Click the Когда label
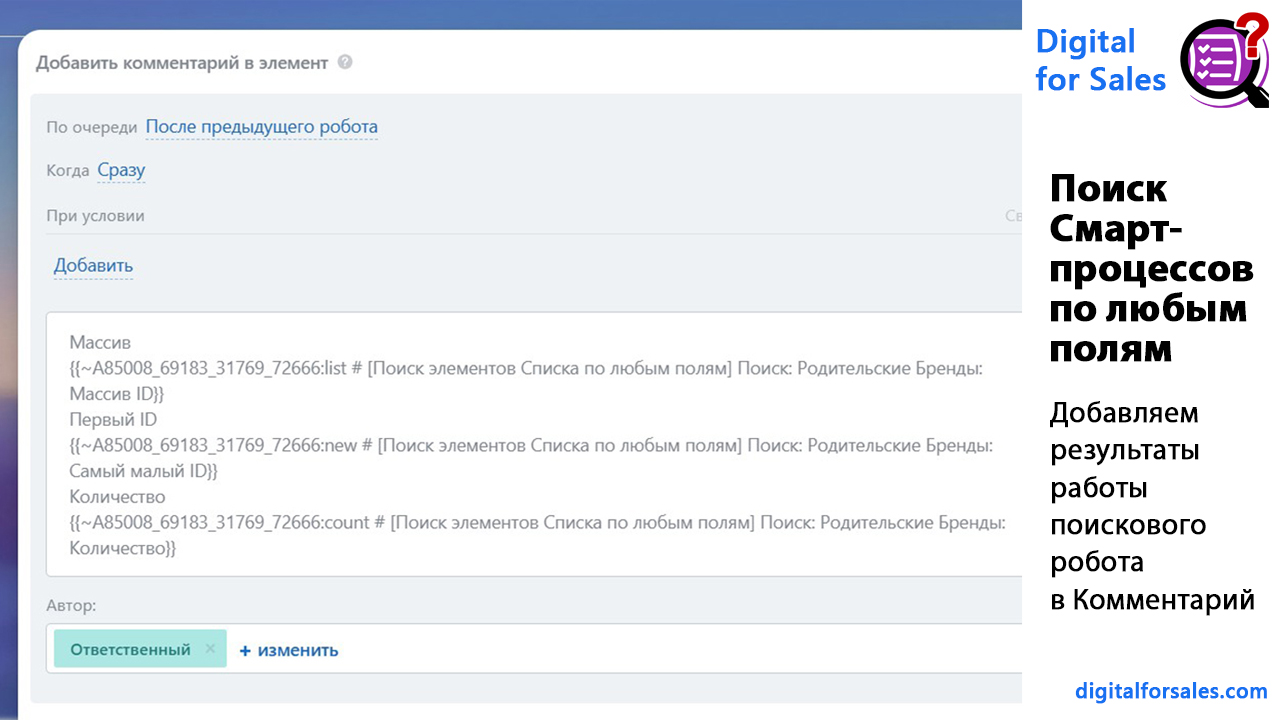Image resolution: width=1280 pixels, height=720 pixels. tap(68, 171)
